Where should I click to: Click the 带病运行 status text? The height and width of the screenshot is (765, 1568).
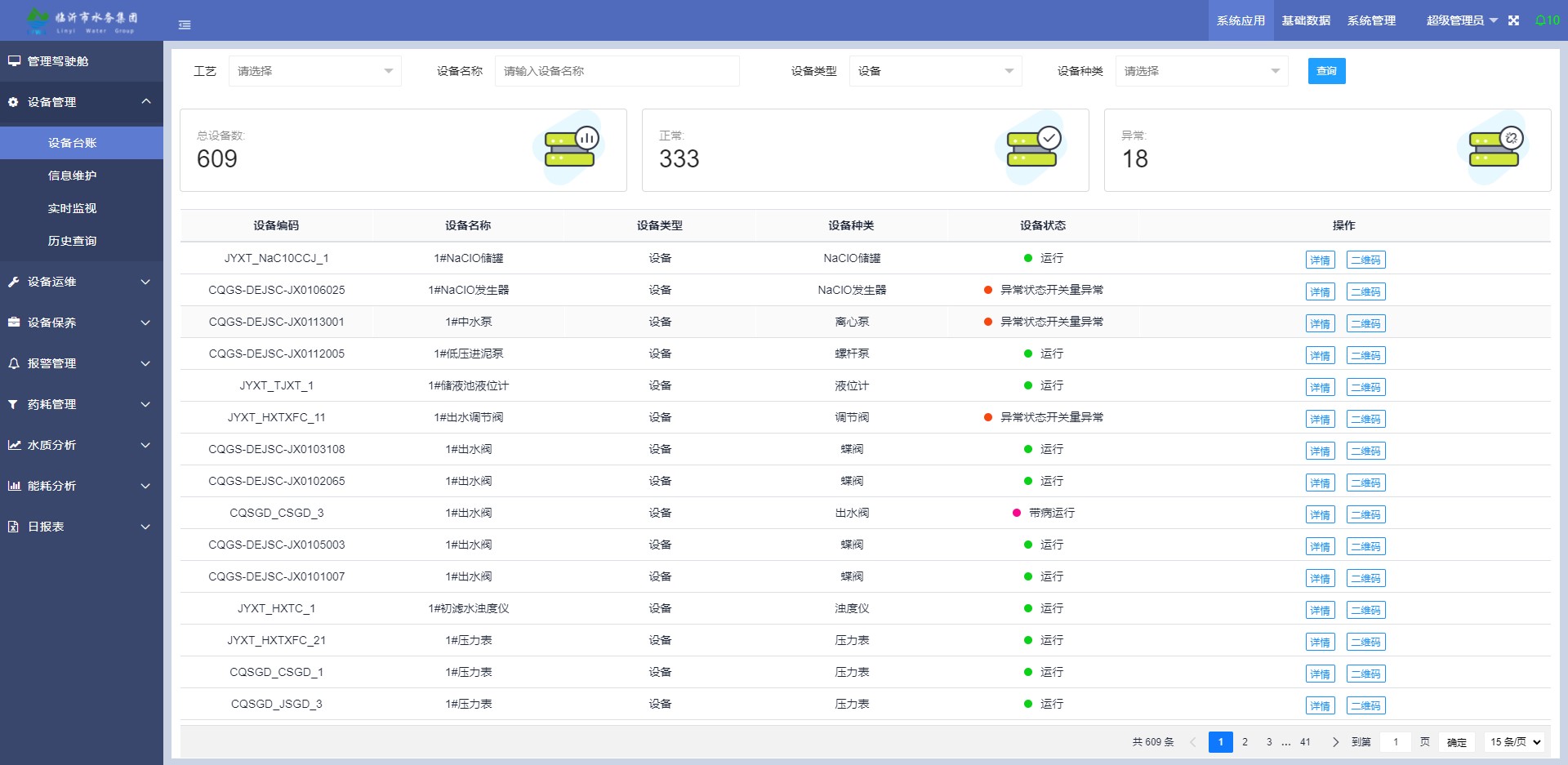click(x=1052, y=513)
